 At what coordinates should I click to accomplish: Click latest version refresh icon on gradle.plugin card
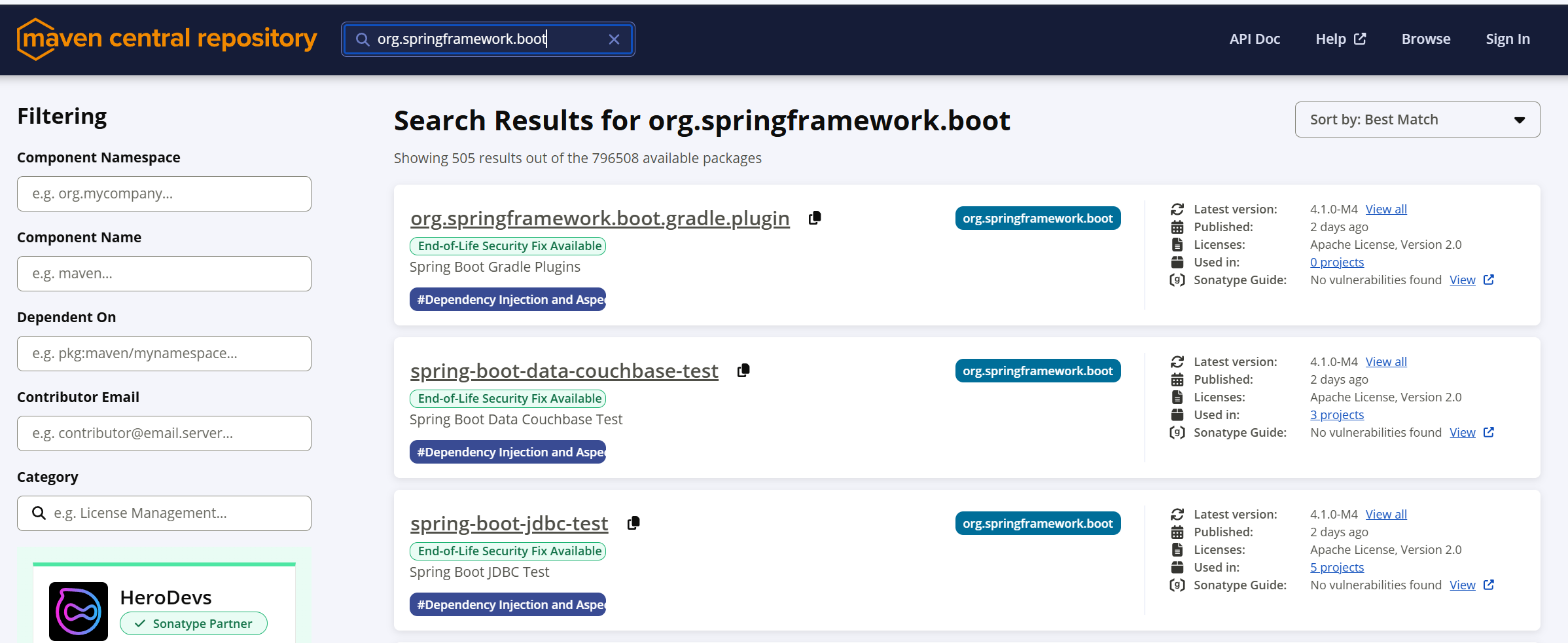click(1177, 209)
